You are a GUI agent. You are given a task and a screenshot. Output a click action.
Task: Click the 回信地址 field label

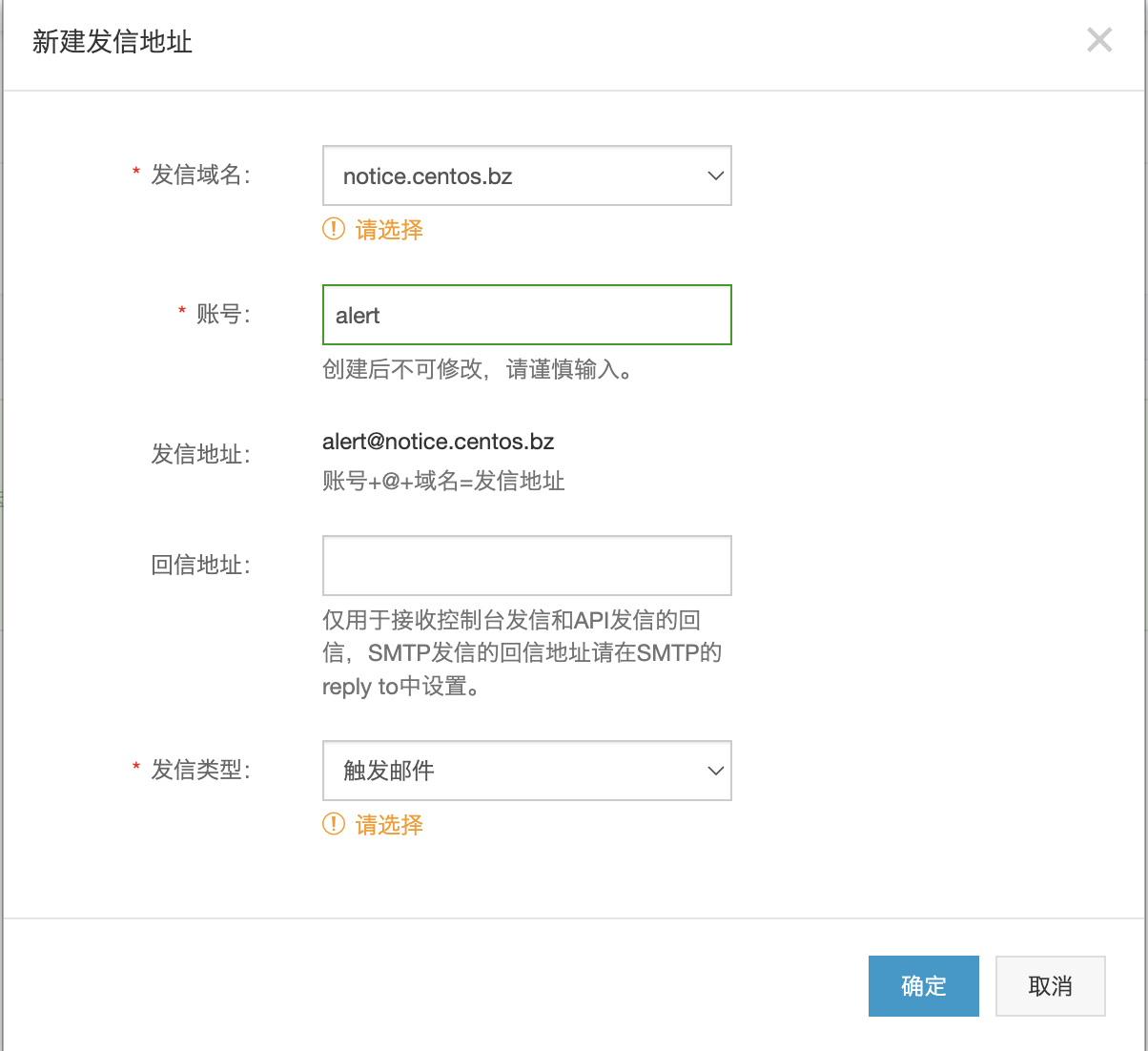click(200, 566)
